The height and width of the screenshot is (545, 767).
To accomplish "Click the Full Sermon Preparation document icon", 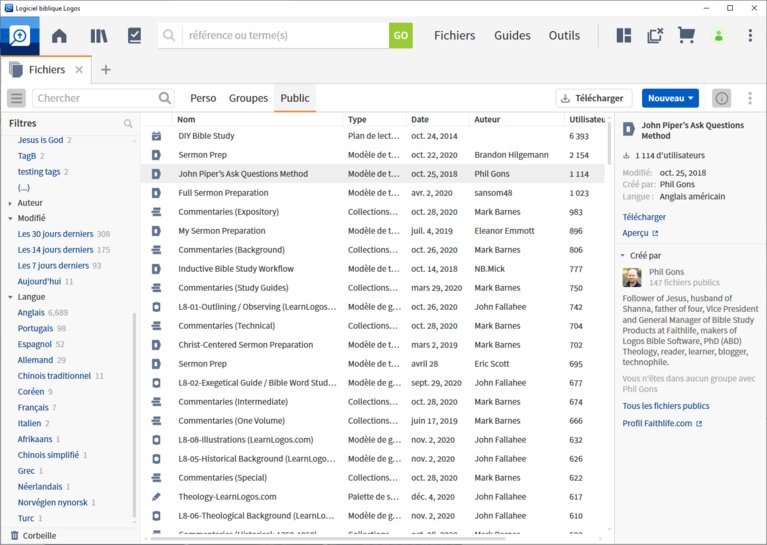I will click(156, 193).
